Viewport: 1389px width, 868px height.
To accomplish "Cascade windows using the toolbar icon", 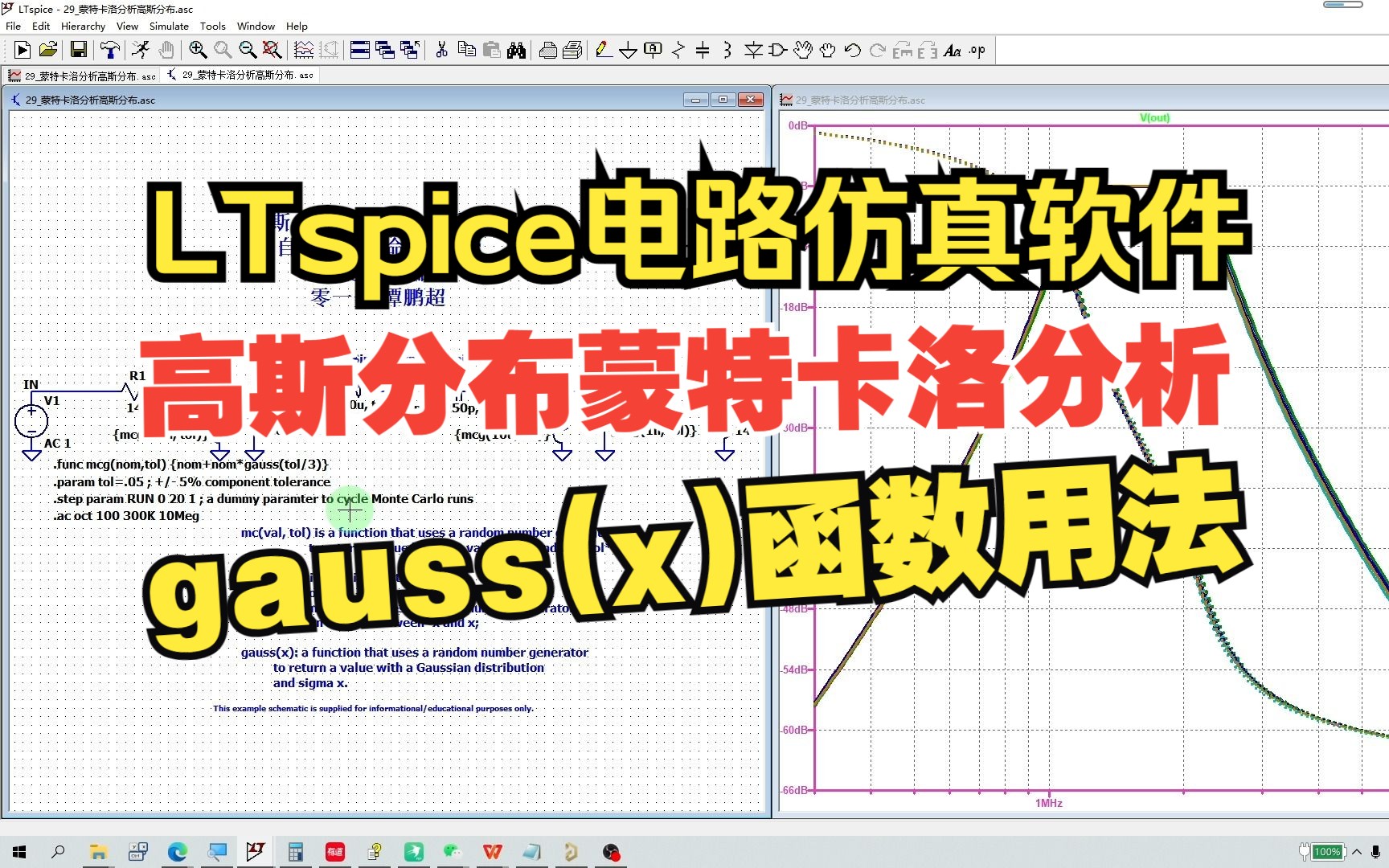I will click(385, 50).
